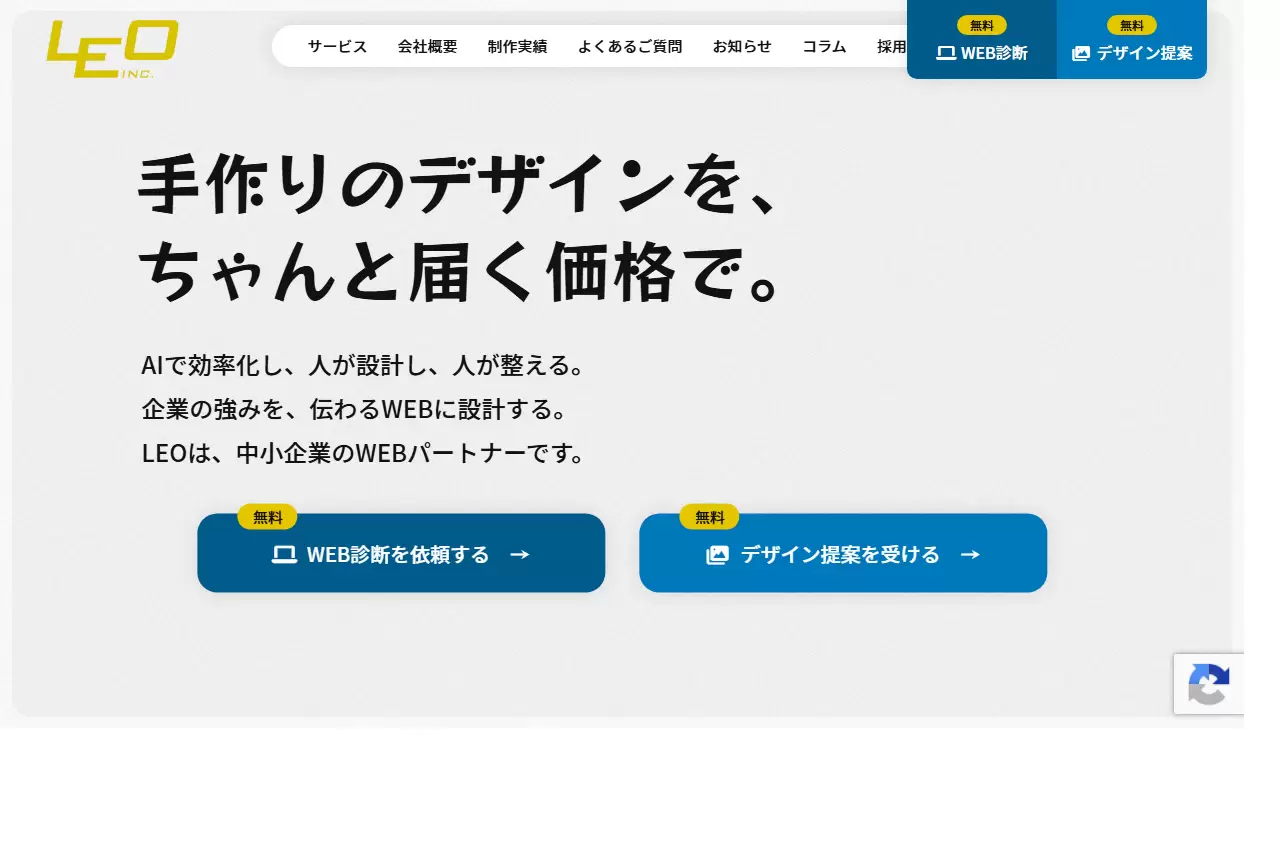The height and width of the screenshot is (860, 1280).
Task: Click 無料 badge on デザイン提案を受ける button
Action: 709,517
